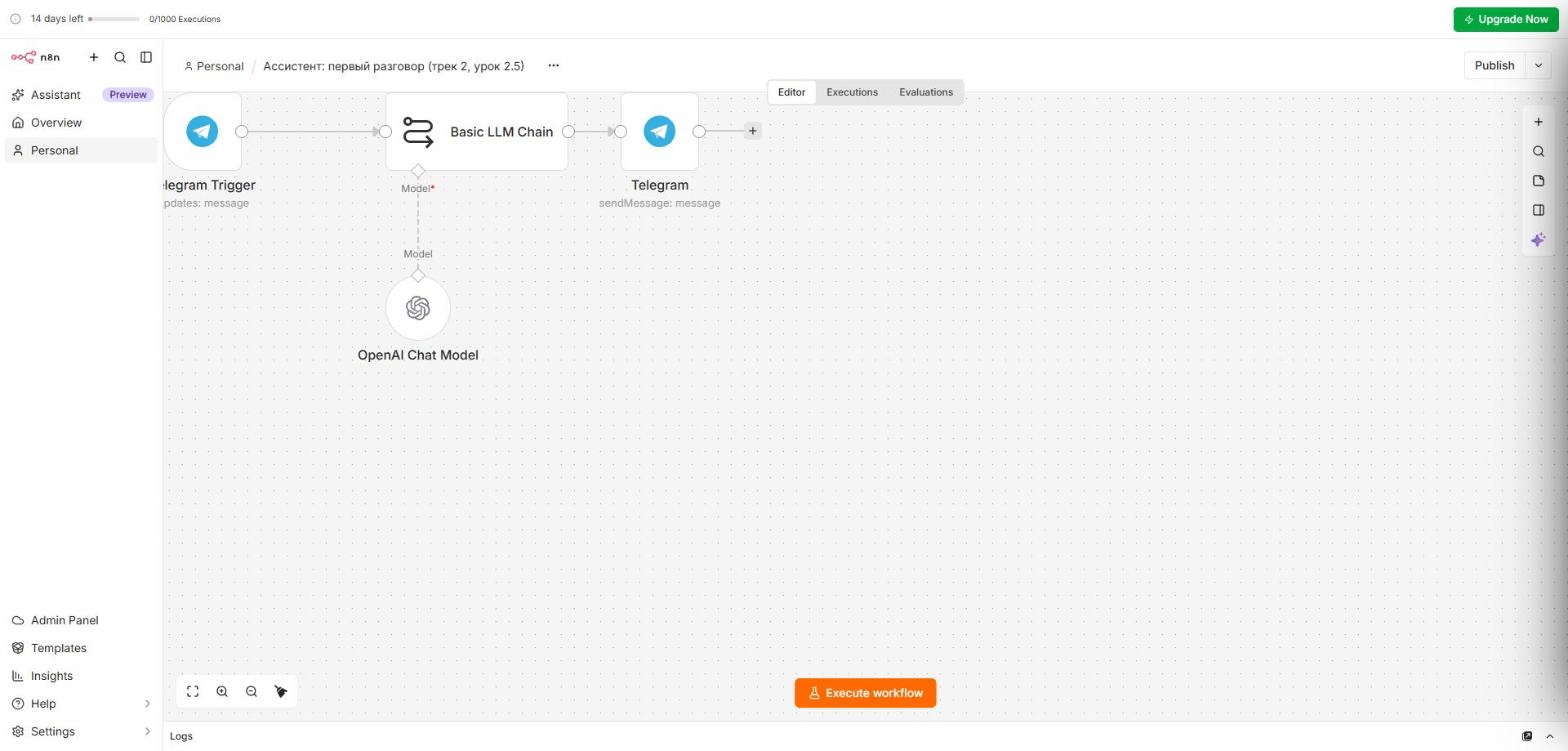Add a node after the Telegram node

coord(753,131)
